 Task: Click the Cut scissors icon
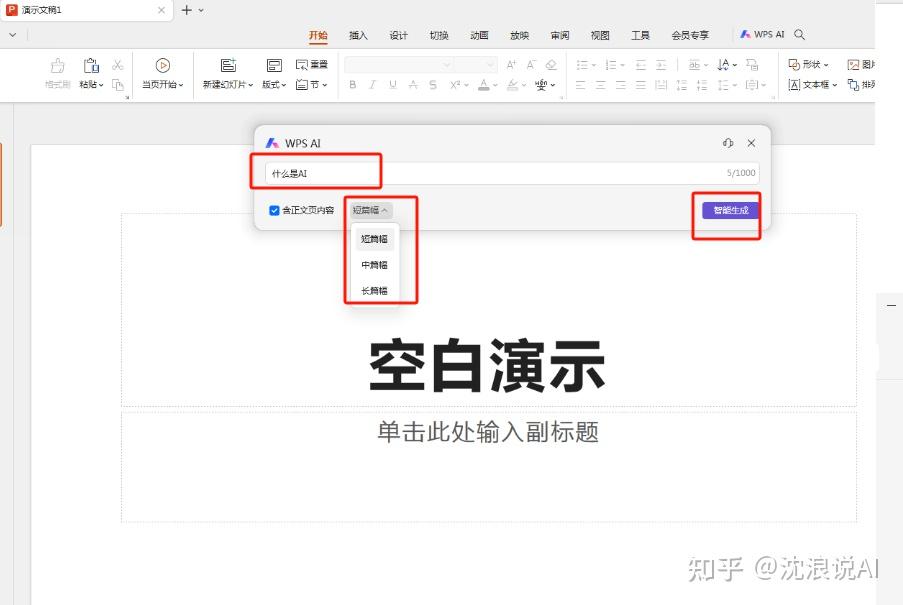(x=118, y=65)
